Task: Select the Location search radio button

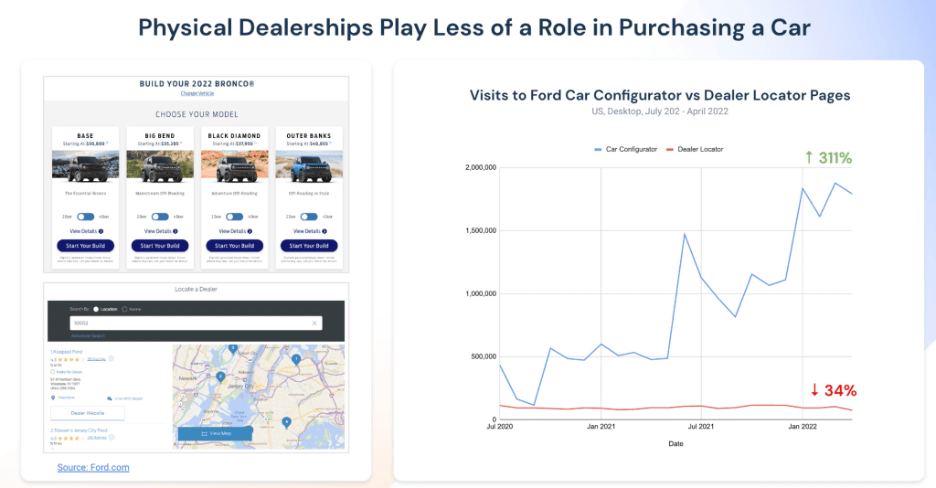Action: coord(94,309)
